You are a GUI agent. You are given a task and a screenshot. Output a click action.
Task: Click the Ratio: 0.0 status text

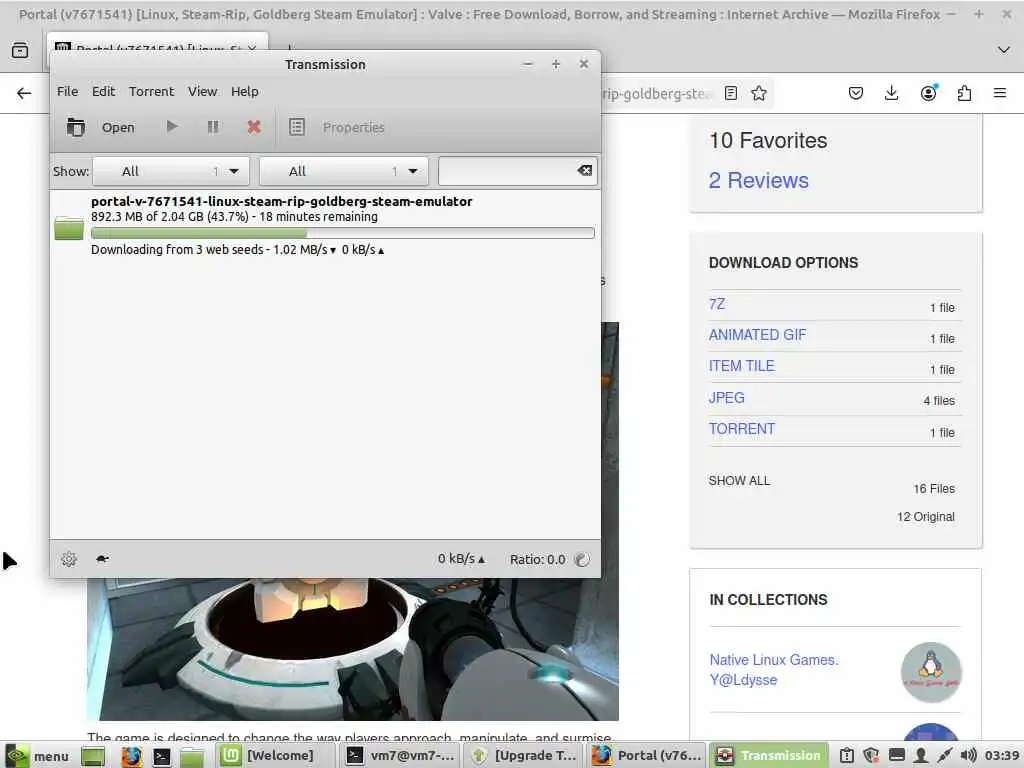(537, 559)
